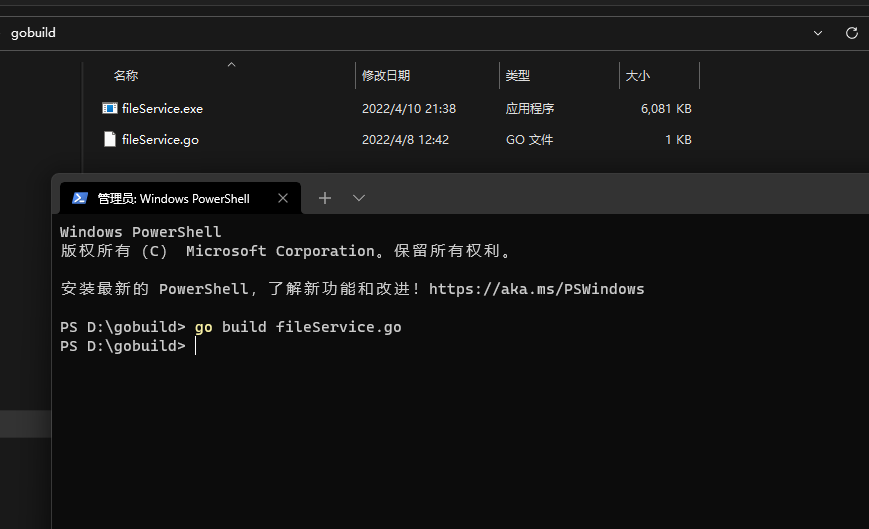Sort files by 类型 column header
The width and height of the screenshot is (869, 529).
tap(518, 76)
